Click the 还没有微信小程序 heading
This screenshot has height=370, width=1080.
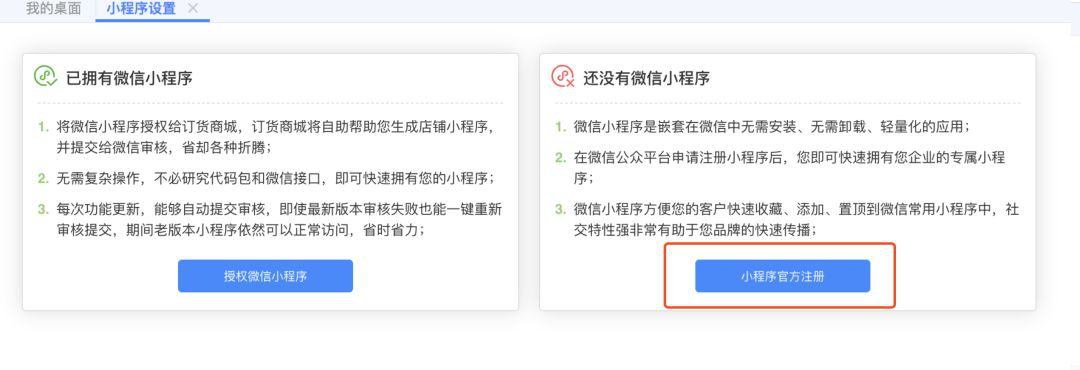pos(646,78)
